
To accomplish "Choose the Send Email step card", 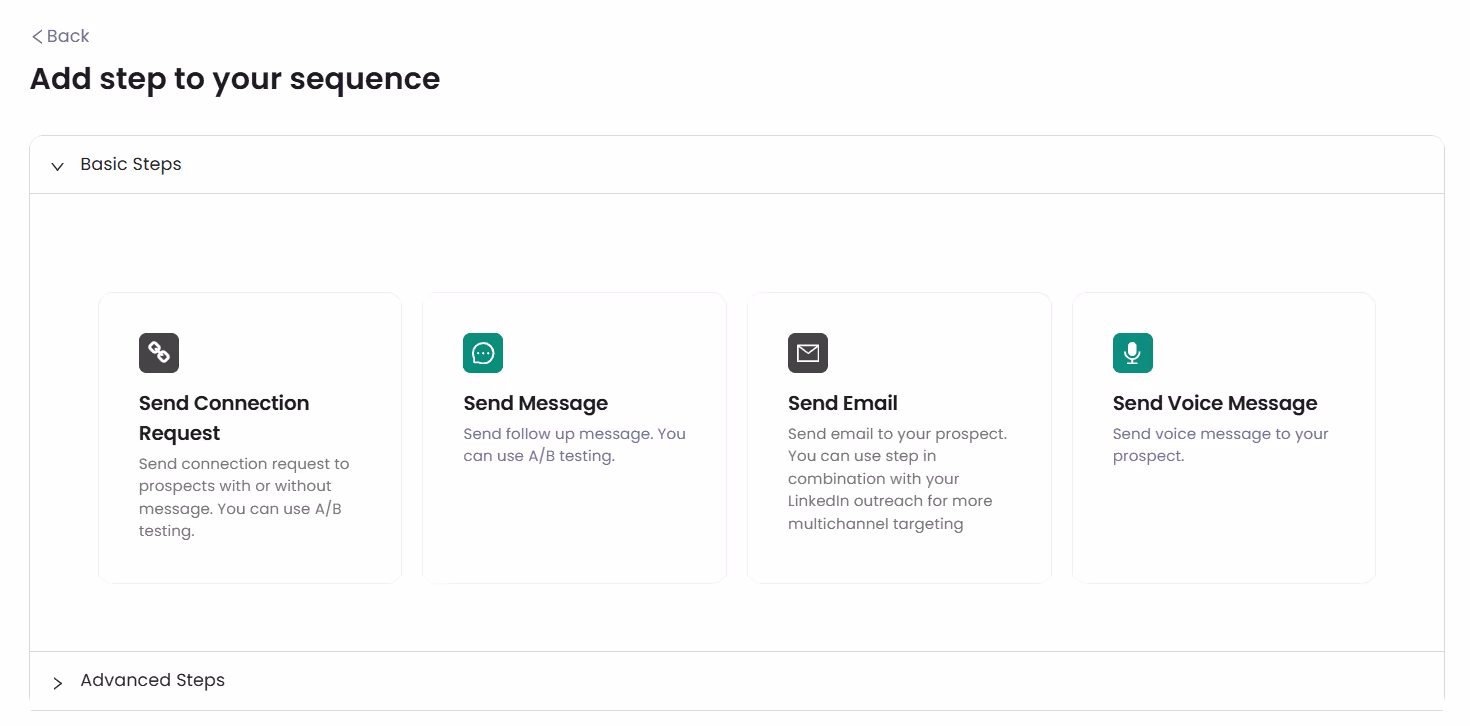I will click(x=898, y=437).
